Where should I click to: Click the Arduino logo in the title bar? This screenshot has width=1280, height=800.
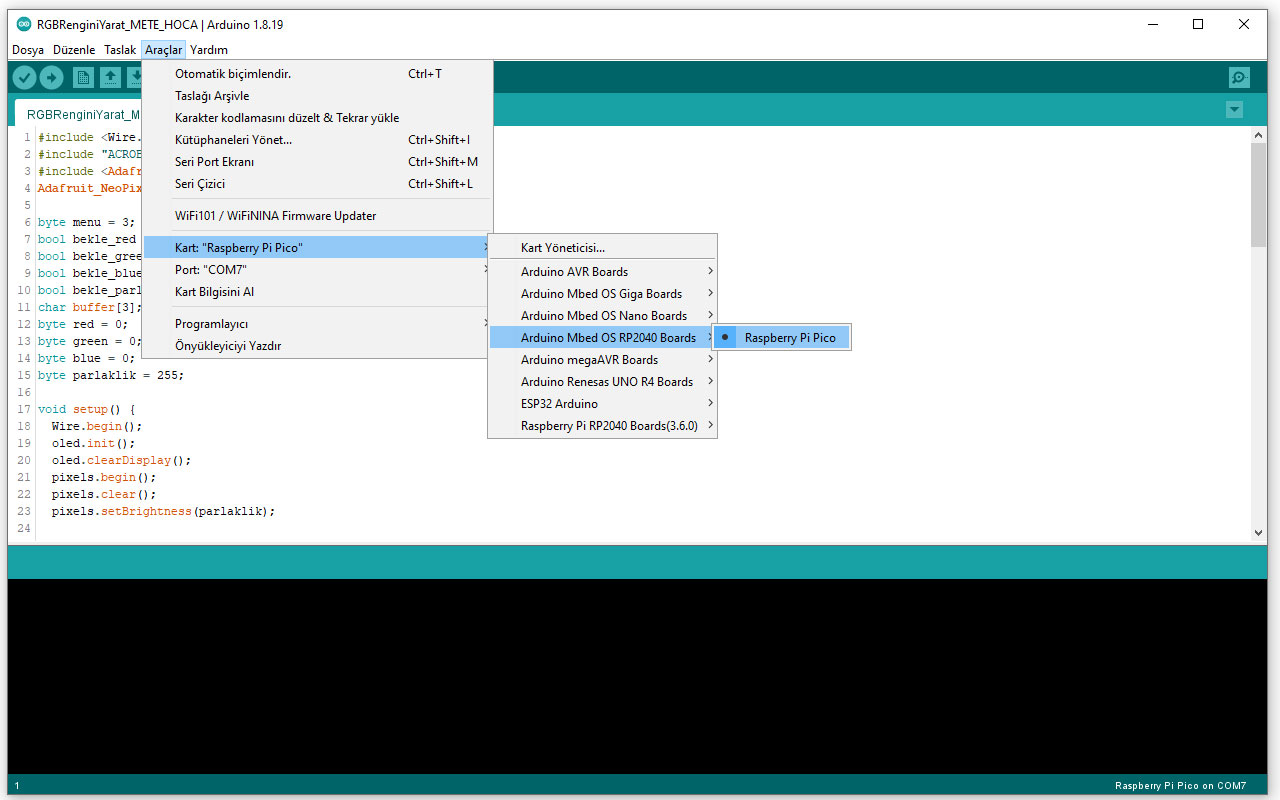(x=24, y=24)
